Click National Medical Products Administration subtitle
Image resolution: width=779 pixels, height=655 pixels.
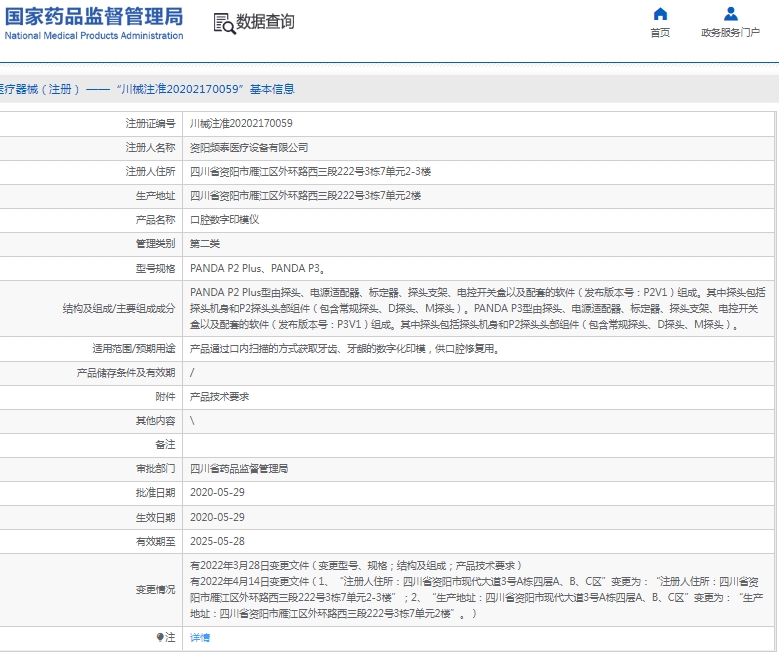(94, 36)
